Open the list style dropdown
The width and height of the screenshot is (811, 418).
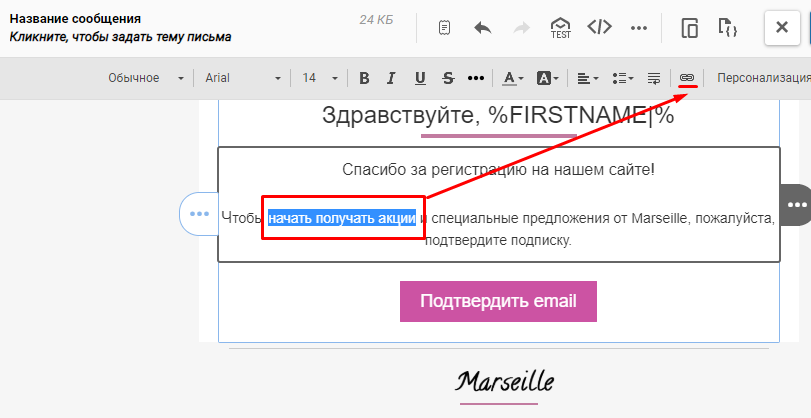point(623,78)
